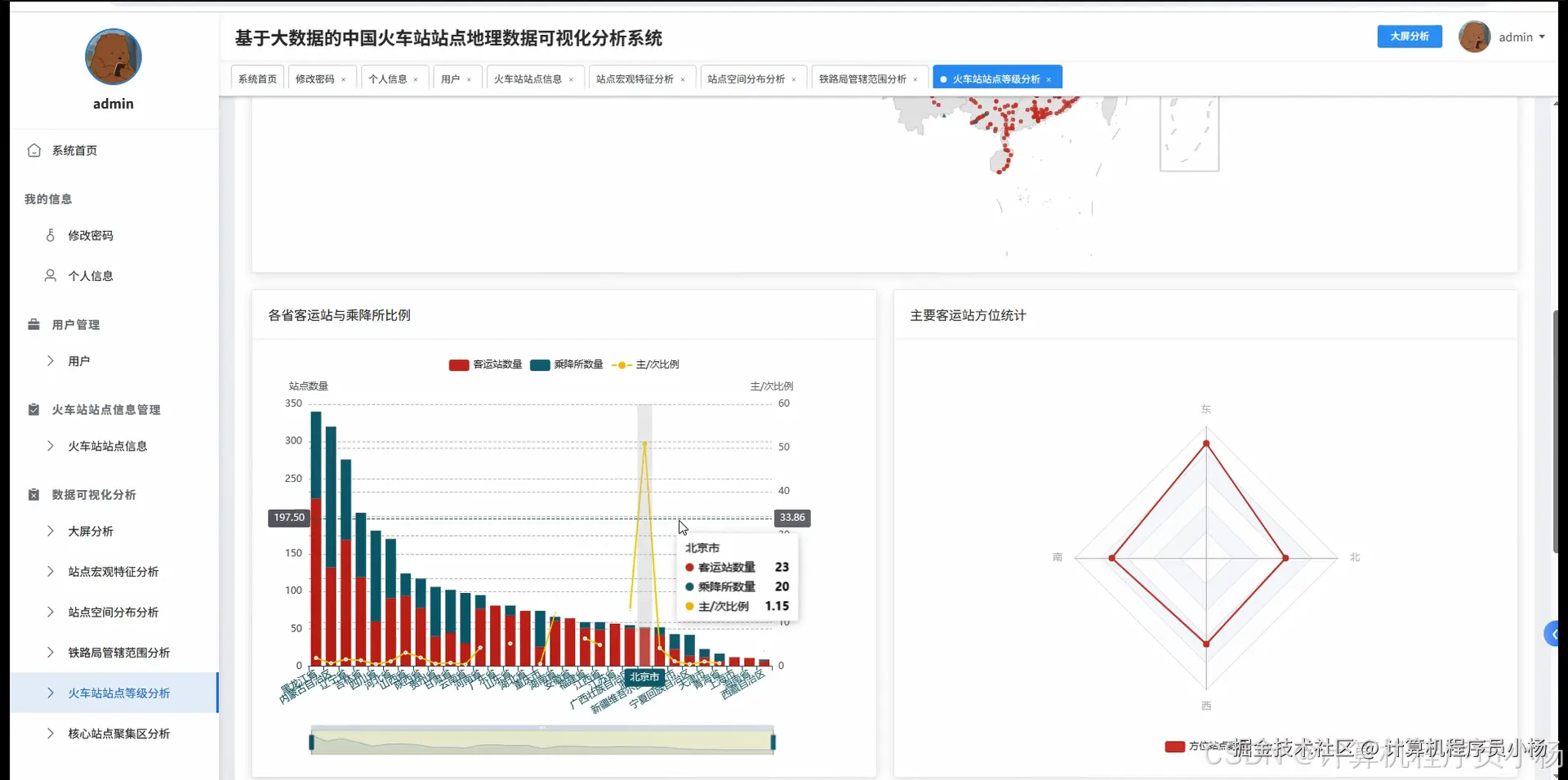
Task: Expand the 火车站站点信息 sidebar chevron
Action: [51, 446]
